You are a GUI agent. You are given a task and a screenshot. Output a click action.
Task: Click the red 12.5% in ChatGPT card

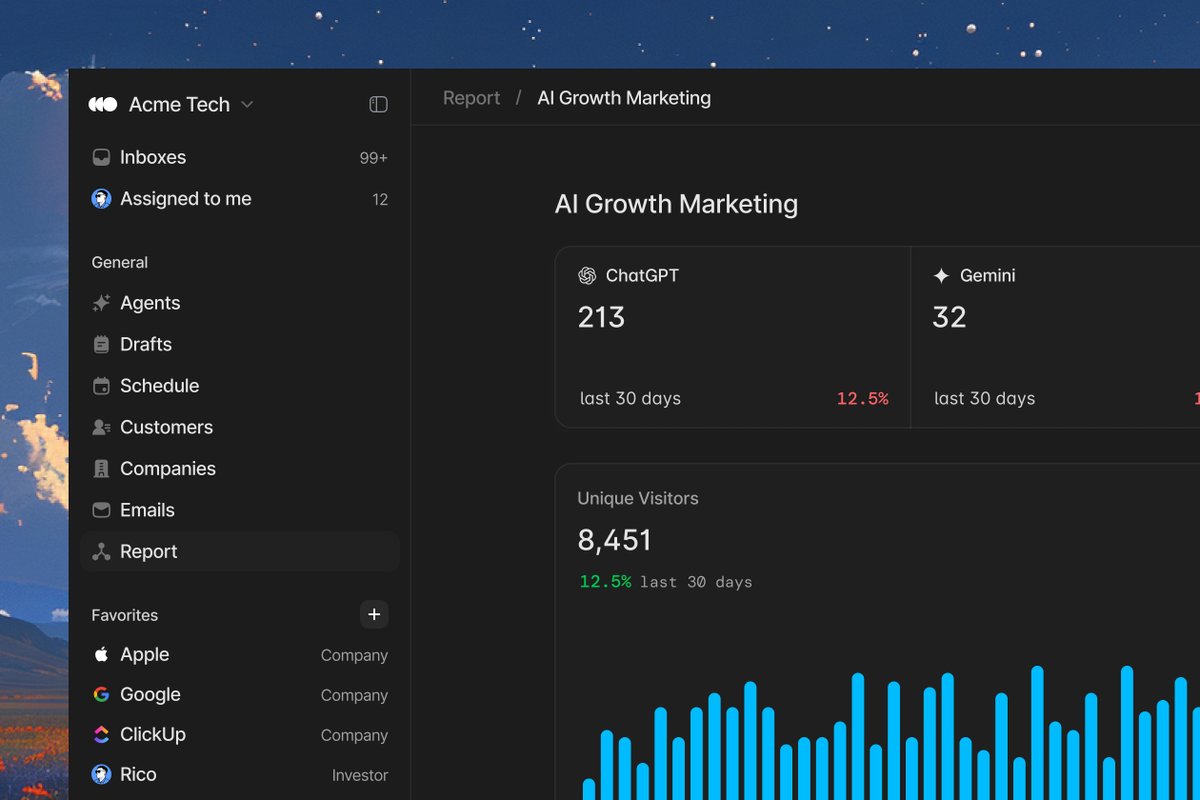[x=862, y=398]
